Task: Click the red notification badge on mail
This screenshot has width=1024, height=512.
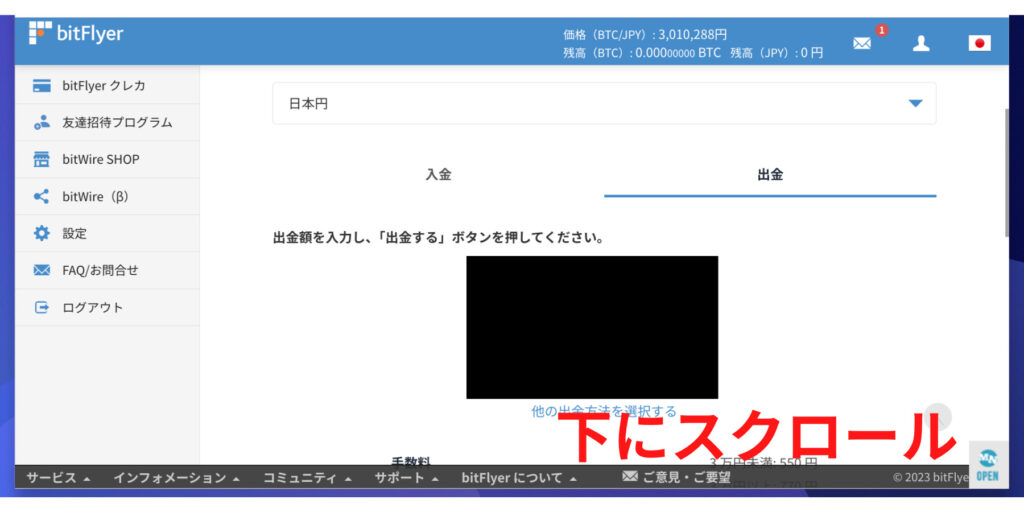Action: tap(882, 30)
